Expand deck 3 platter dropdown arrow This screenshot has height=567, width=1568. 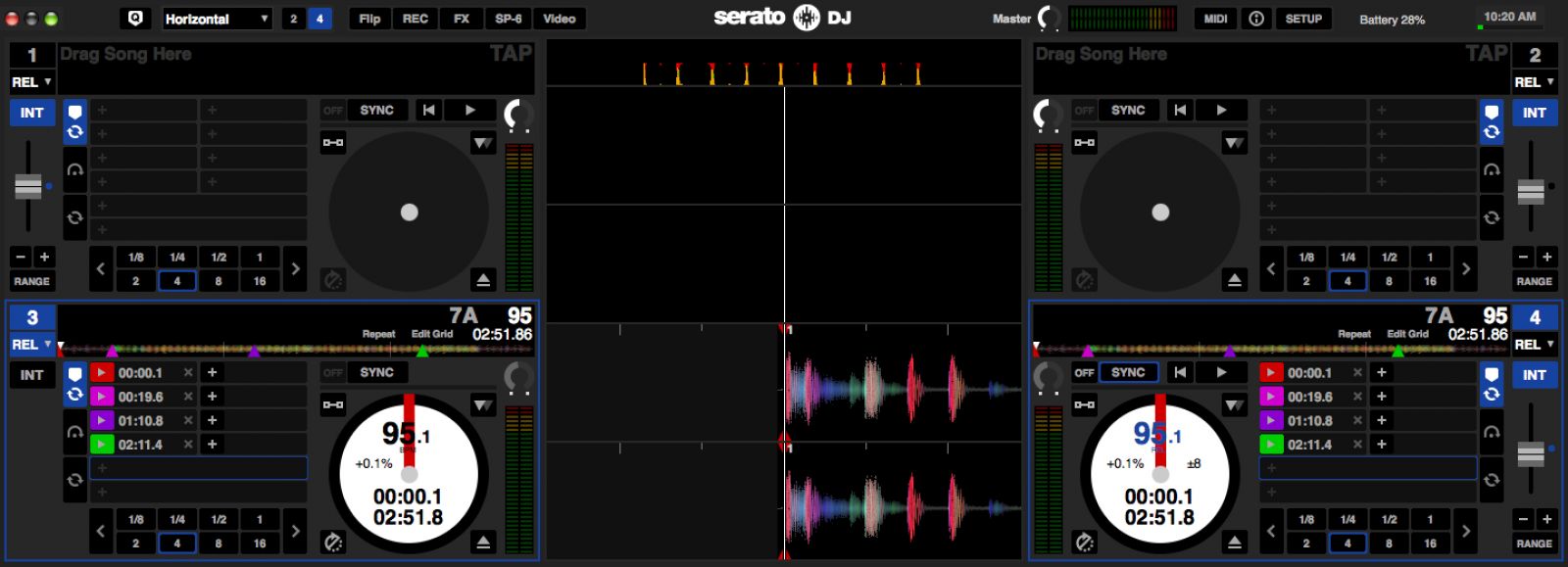(483, 404)
